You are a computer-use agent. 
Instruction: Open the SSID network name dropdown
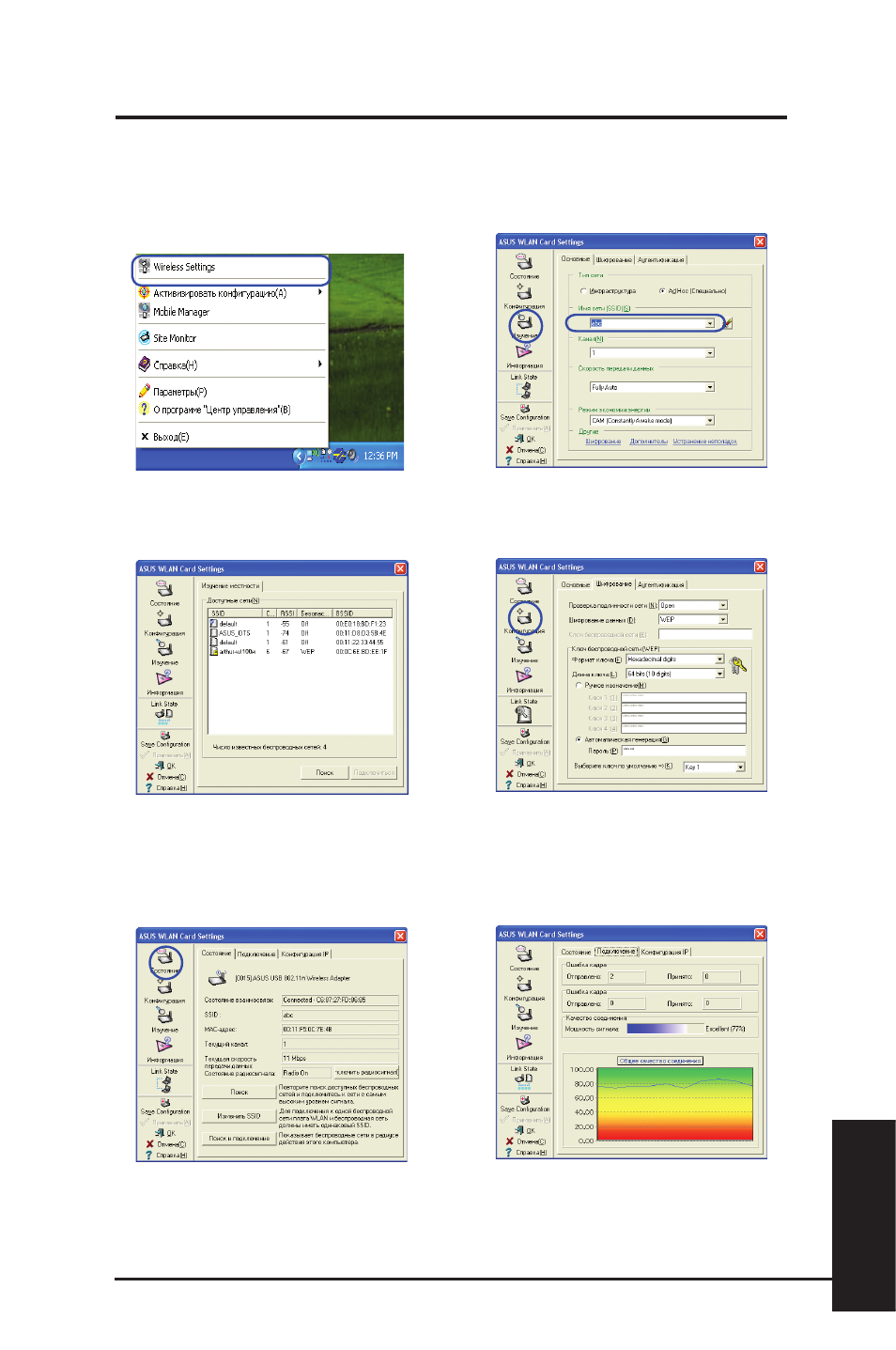(710, 323)
